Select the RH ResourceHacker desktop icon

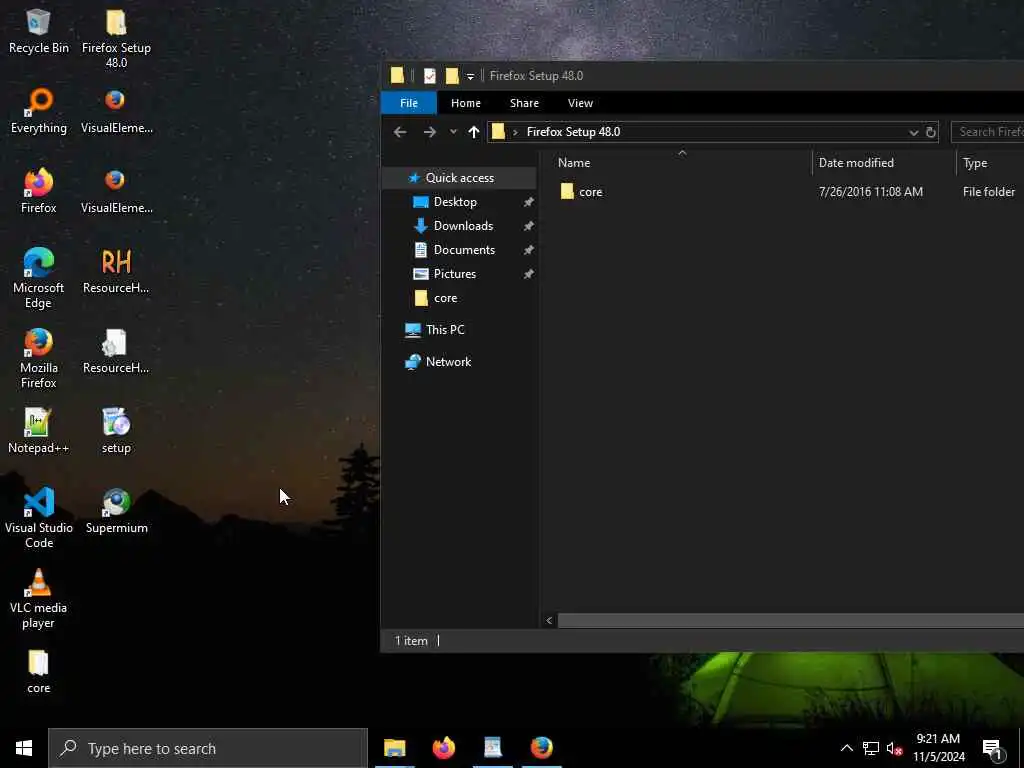click(x=116, y=271)
